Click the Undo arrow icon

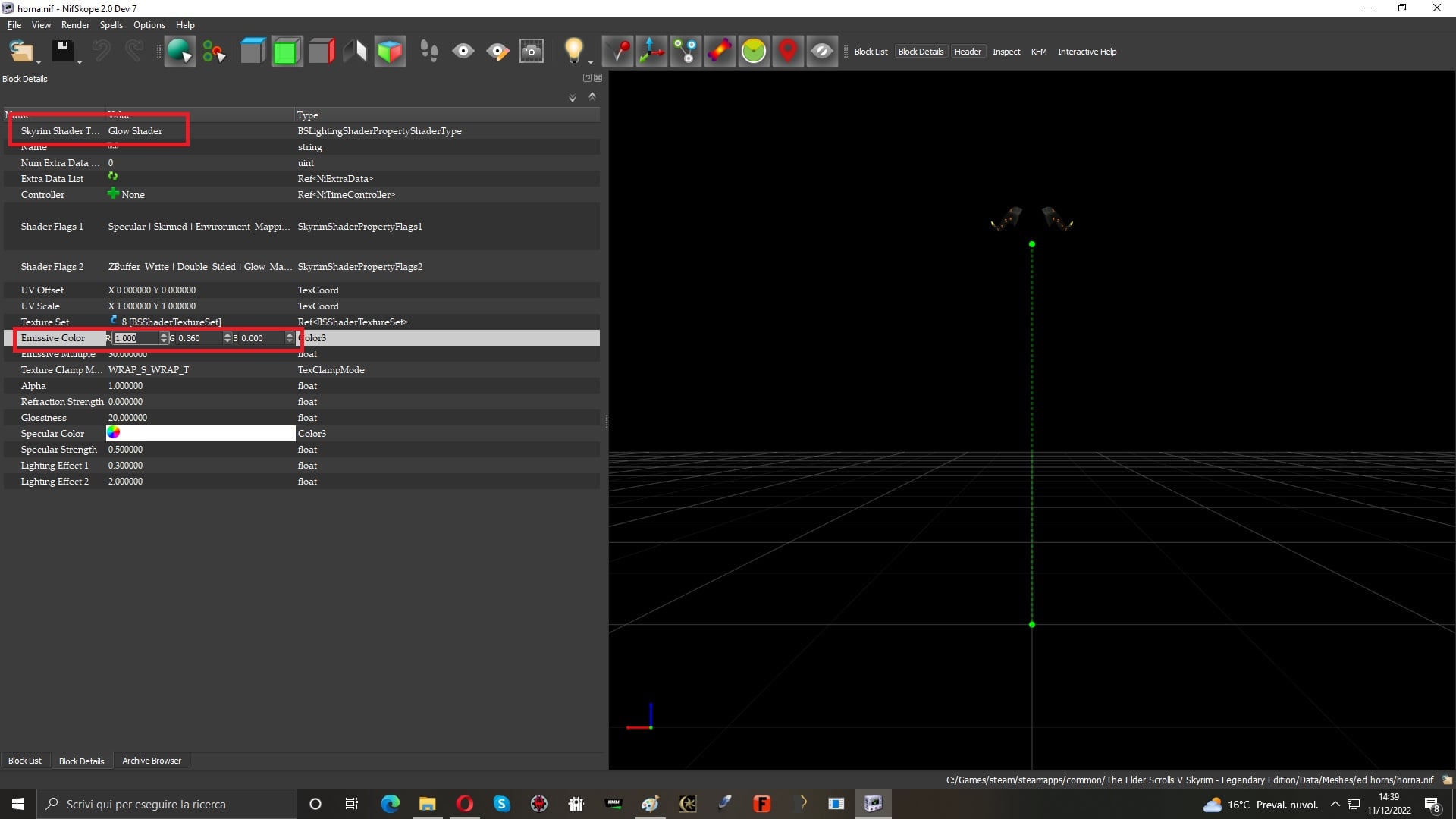tap(101, 52)
